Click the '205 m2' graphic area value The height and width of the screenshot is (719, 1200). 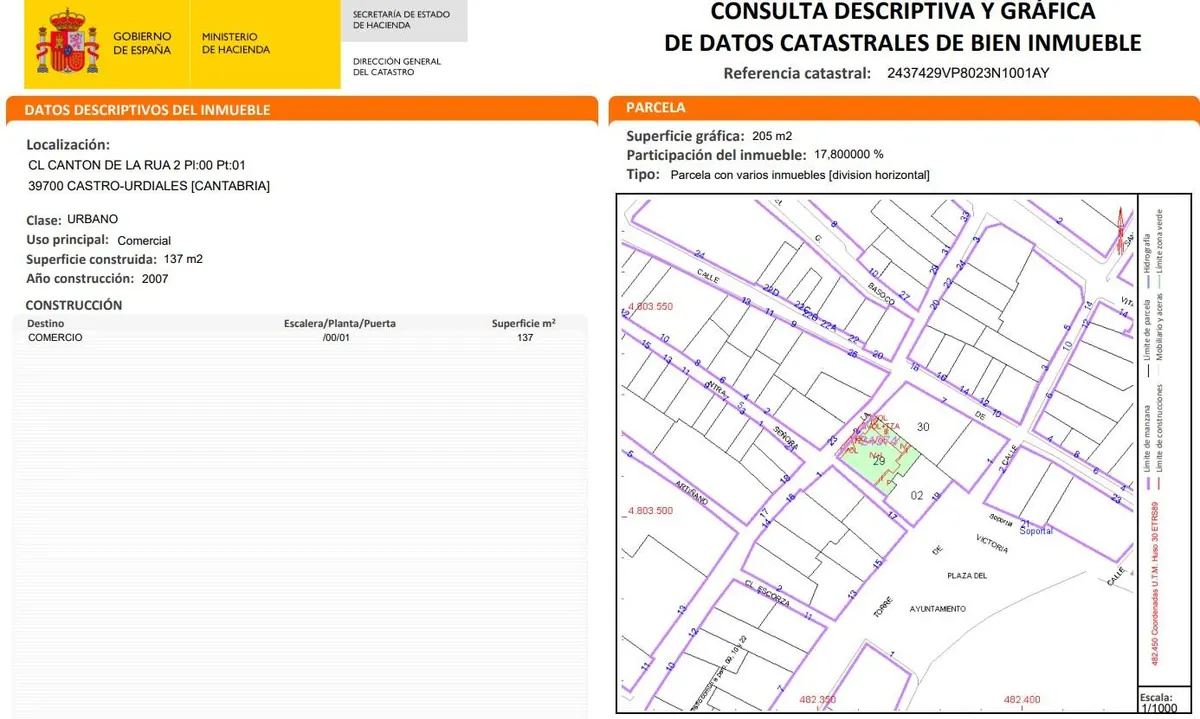pos(772,136)
